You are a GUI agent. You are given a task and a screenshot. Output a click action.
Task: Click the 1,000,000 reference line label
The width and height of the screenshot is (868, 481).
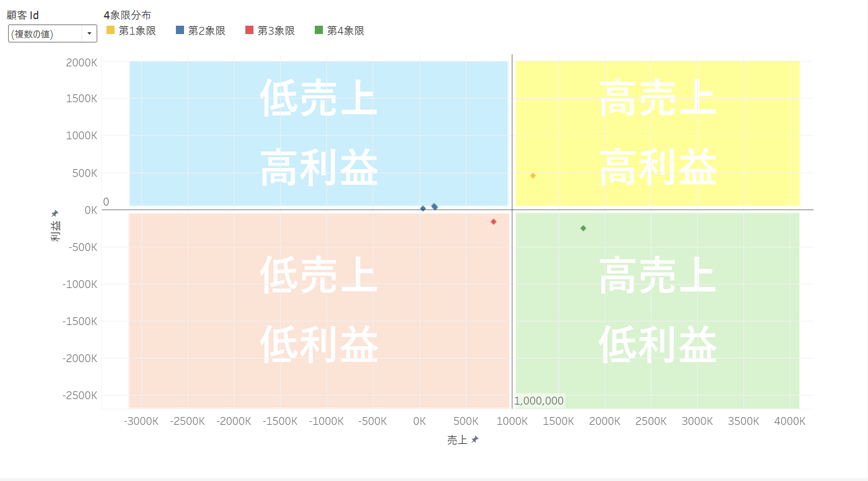(x=539, y=401)
